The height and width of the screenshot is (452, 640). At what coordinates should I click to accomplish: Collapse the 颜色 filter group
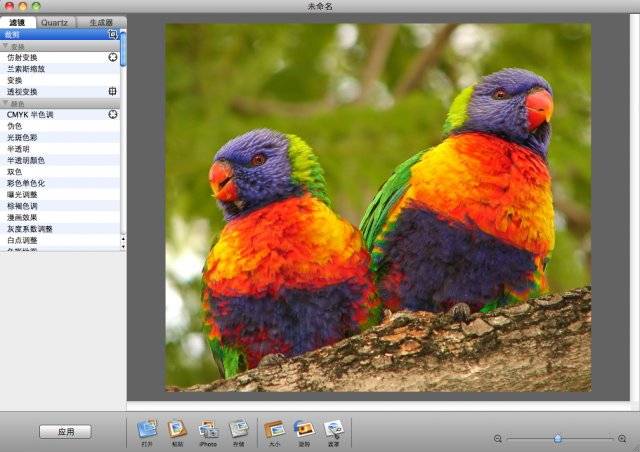[x=4, y=104]
